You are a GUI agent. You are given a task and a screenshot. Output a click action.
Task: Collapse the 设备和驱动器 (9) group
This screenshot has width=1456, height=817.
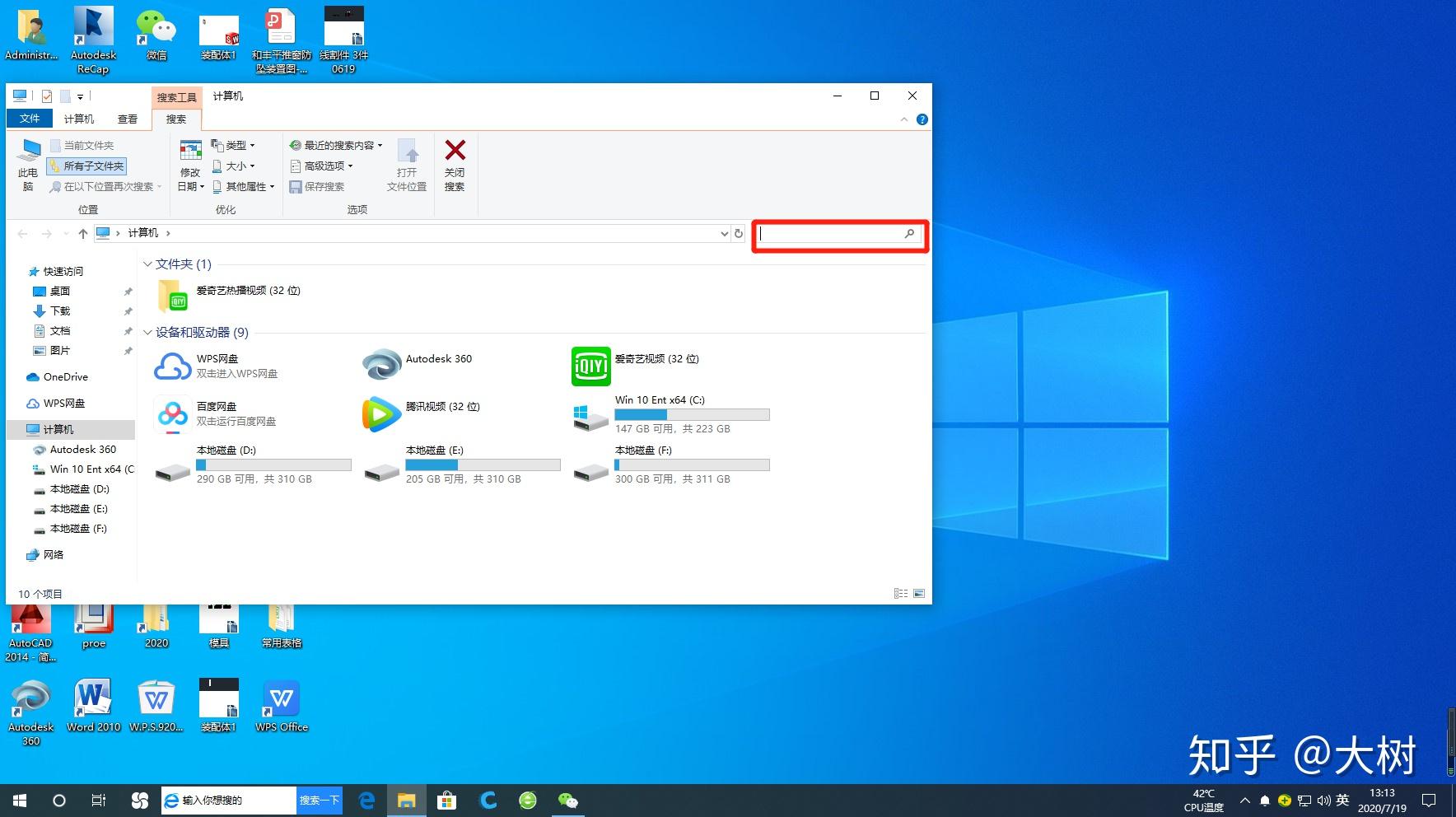tap(148, 333)
